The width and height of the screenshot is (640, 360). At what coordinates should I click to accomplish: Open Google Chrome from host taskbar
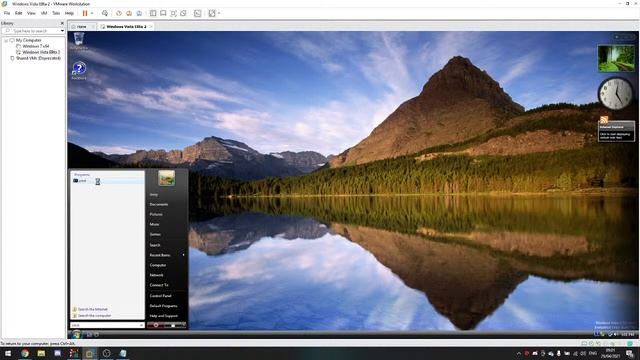(25, 353)
